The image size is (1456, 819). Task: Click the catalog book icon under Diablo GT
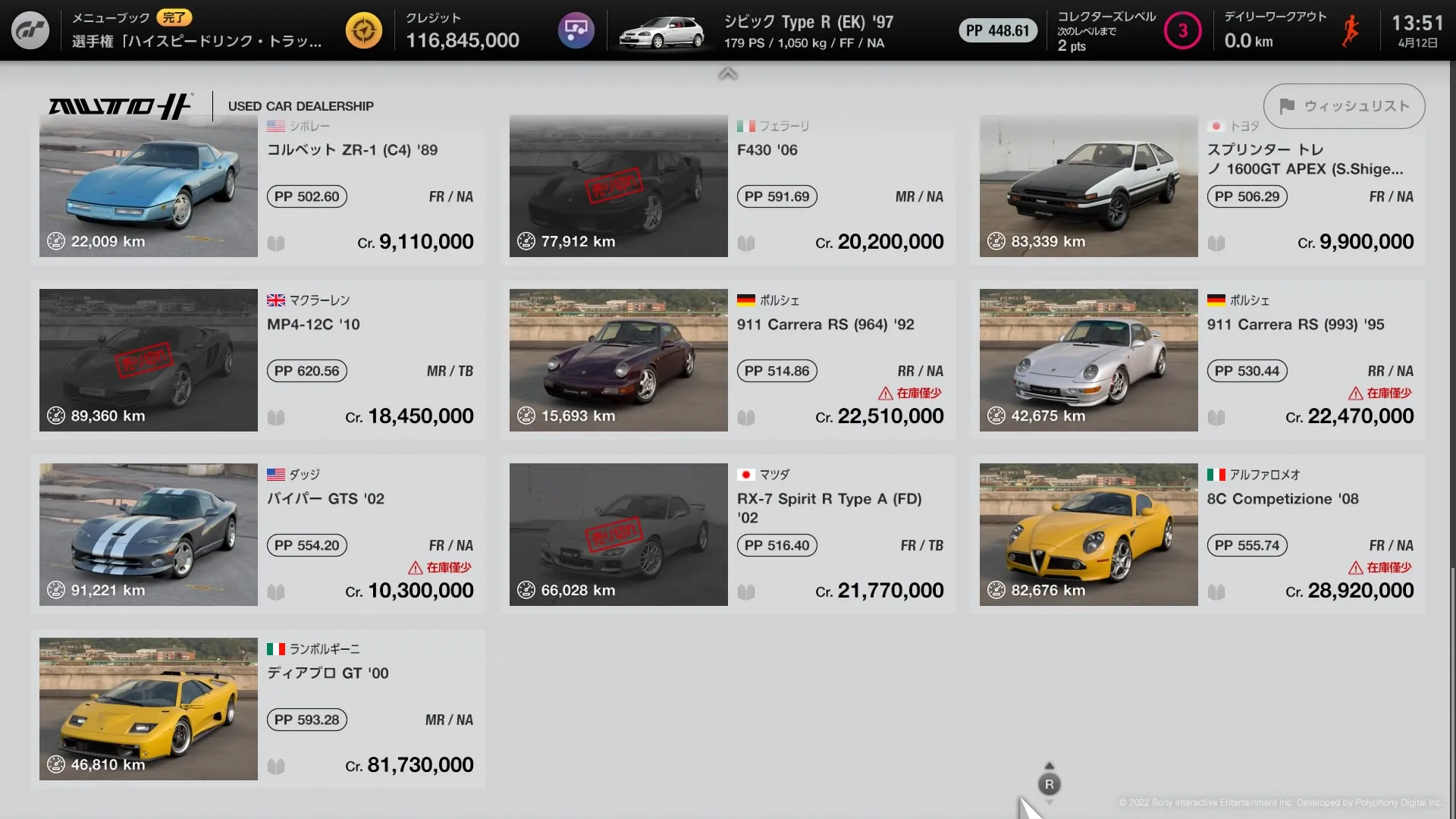(x=276, y=767)
